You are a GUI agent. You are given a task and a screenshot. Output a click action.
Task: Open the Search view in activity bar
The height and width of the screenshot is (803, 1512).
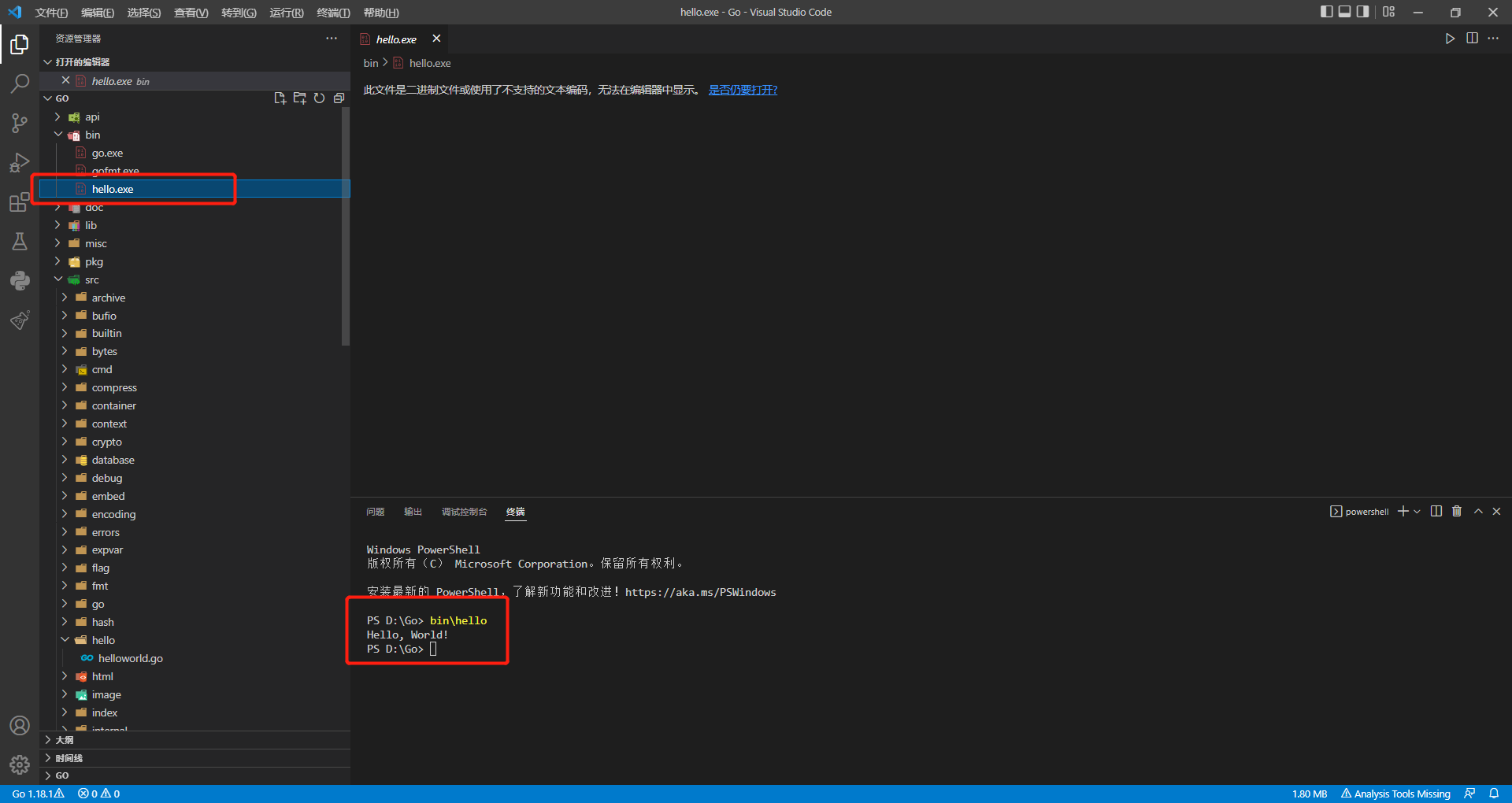[x=20, y=83]
